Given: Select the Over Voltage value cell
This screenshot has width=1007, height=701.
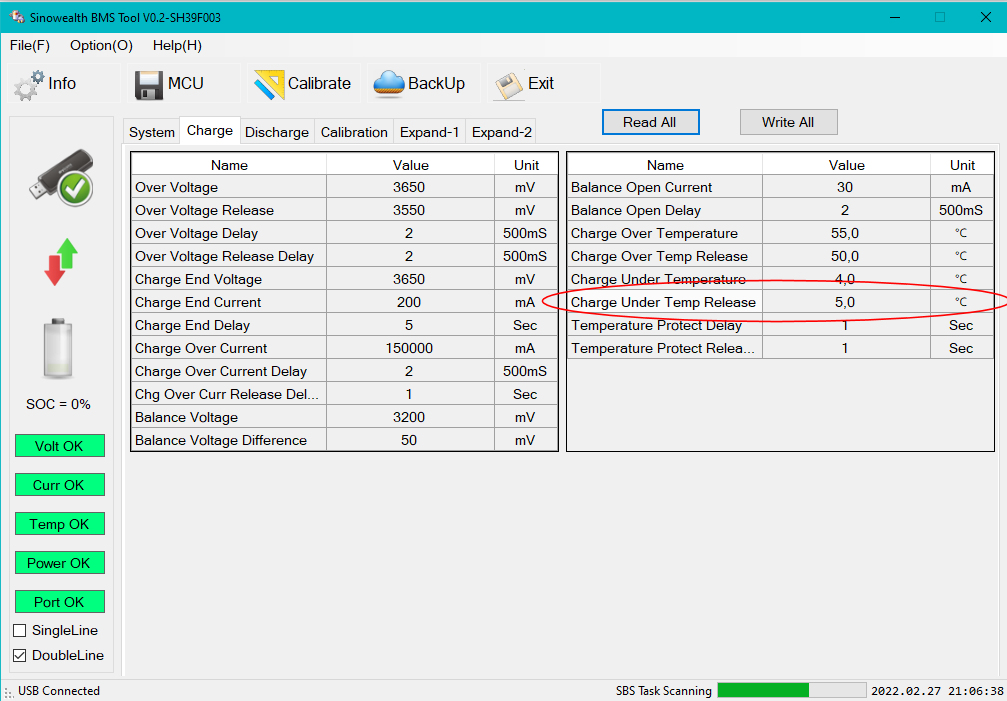Looking at the screenshot, I should point(410,187).
